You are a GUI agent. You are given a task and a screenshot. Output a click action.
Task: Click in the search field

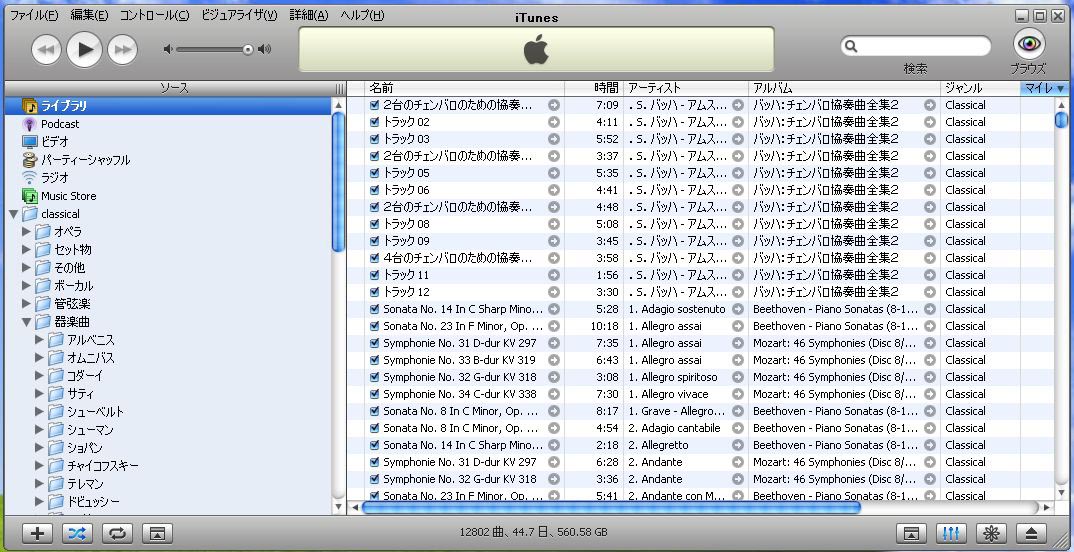pyautogui.click(x=916, y=47)
